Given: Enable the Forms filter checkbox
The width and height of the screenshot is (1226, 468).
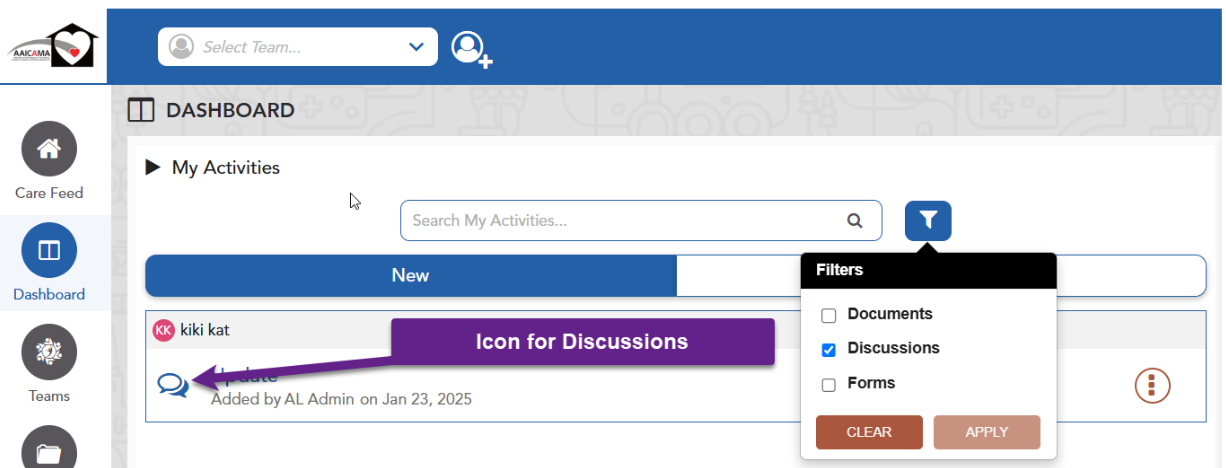Looking at the screenshot, I should coord(828,385).
